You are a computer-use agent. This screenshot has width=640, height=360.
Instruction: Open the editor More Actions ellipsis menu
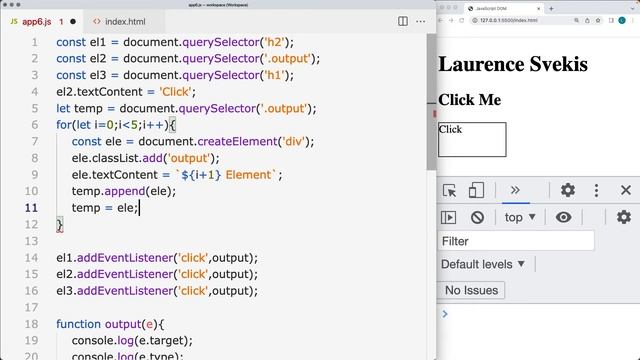tap(420, 21)
